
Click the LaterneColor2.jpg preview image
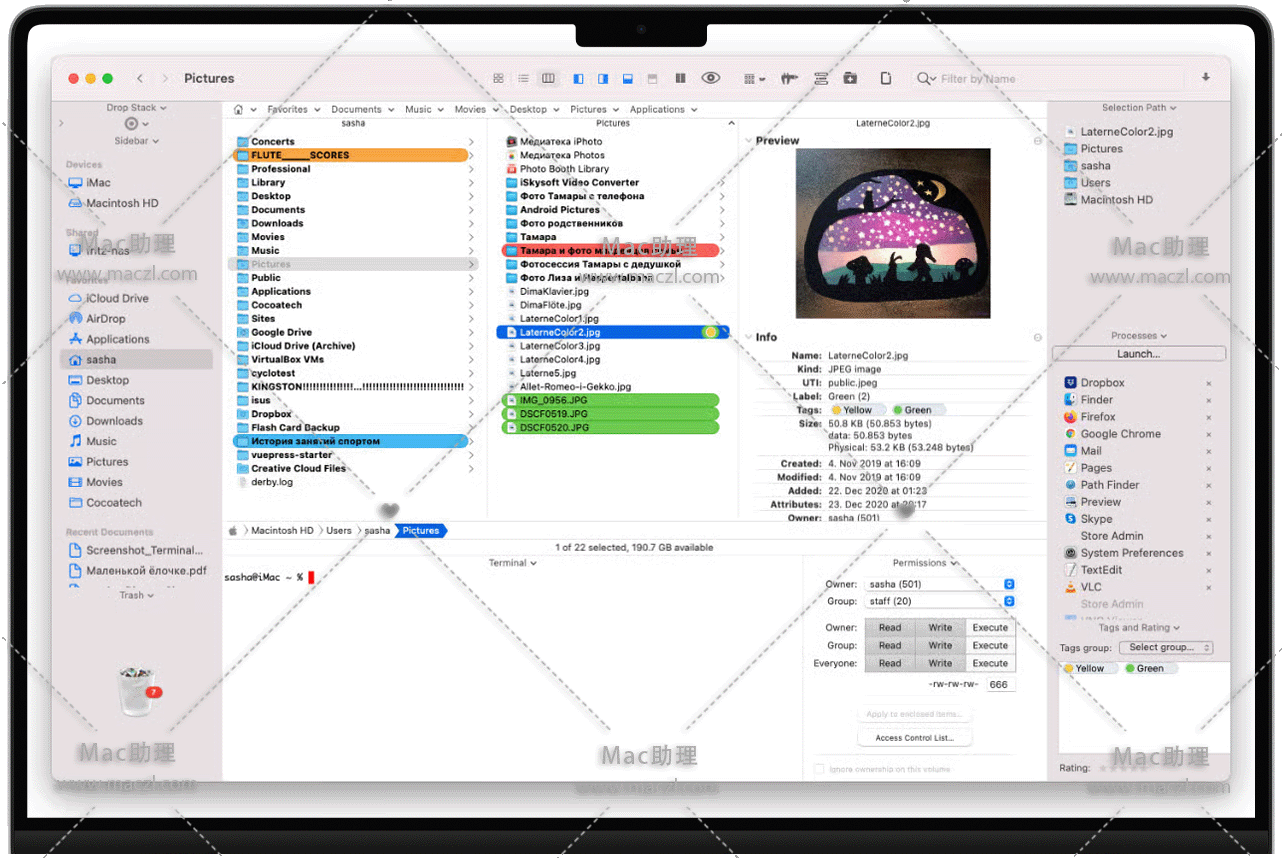(893, 234)
